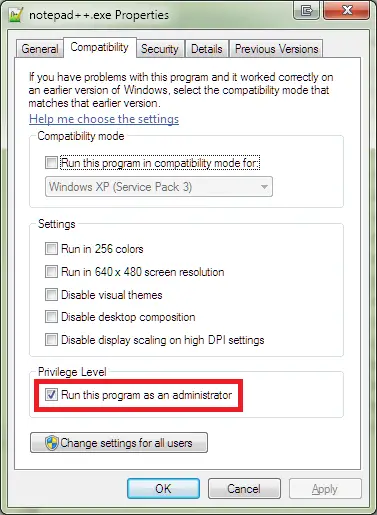Click the shield icon on Change settings button
The width and height of the screenshot is (377, 515).
click(x=52, y=443)
